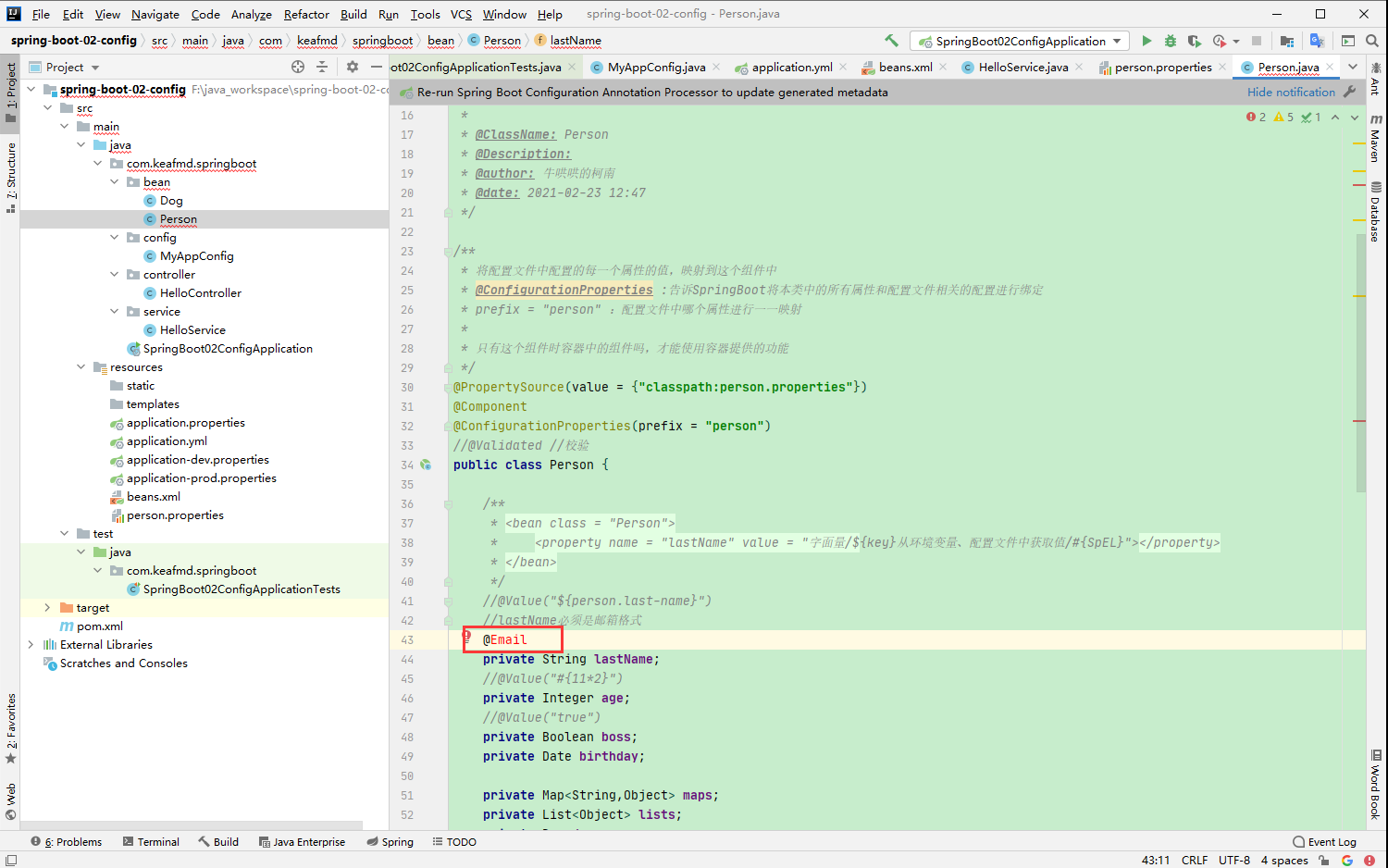Click UTF-8 encoding in status bar
This screenshot has width=1388, height=868.
(1234, 860)
